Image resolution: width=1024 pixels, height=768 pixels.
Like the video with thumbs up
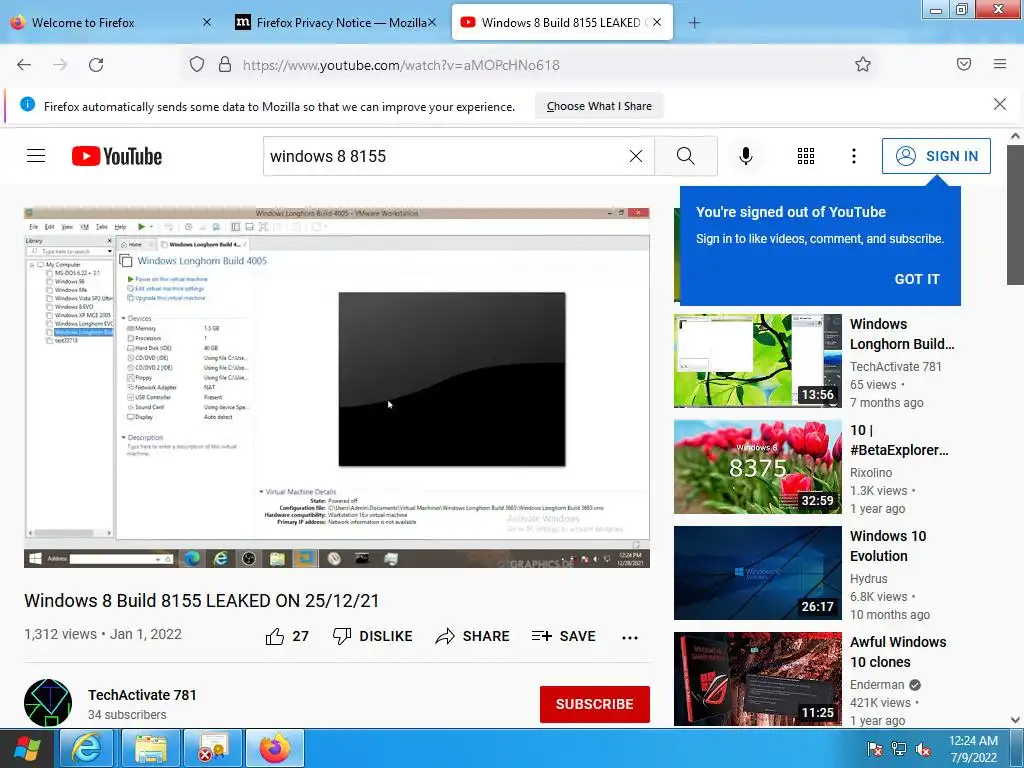[x=287, y=636]
